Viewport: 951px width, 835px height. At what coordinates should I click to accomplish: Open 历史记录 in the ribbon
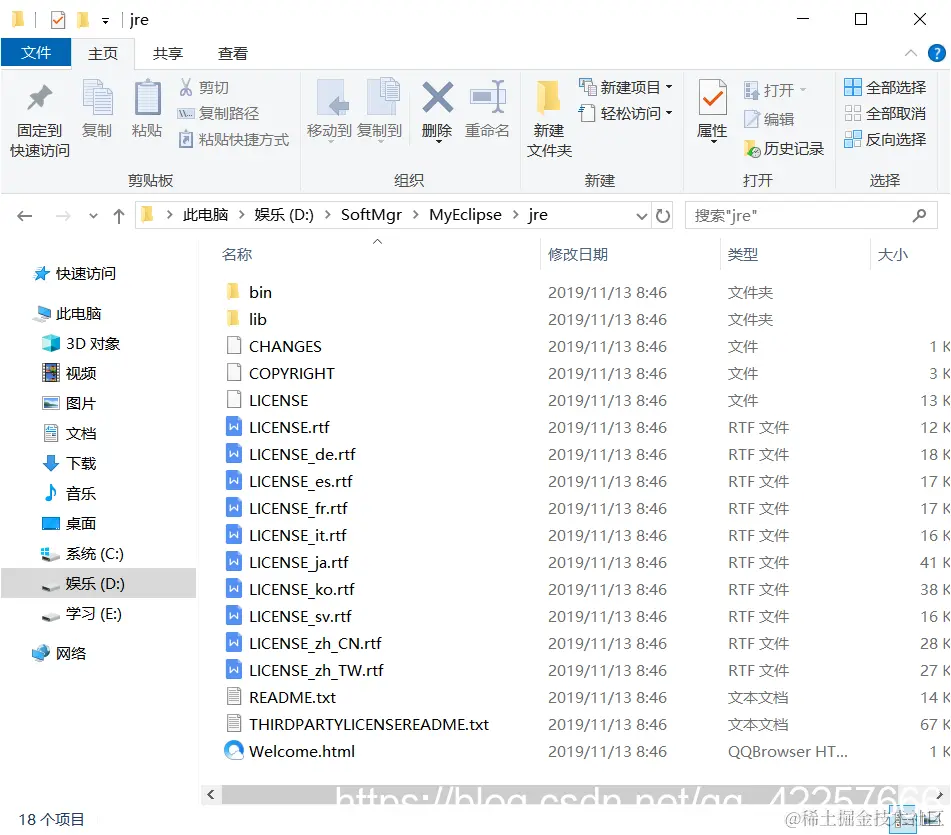792,147
